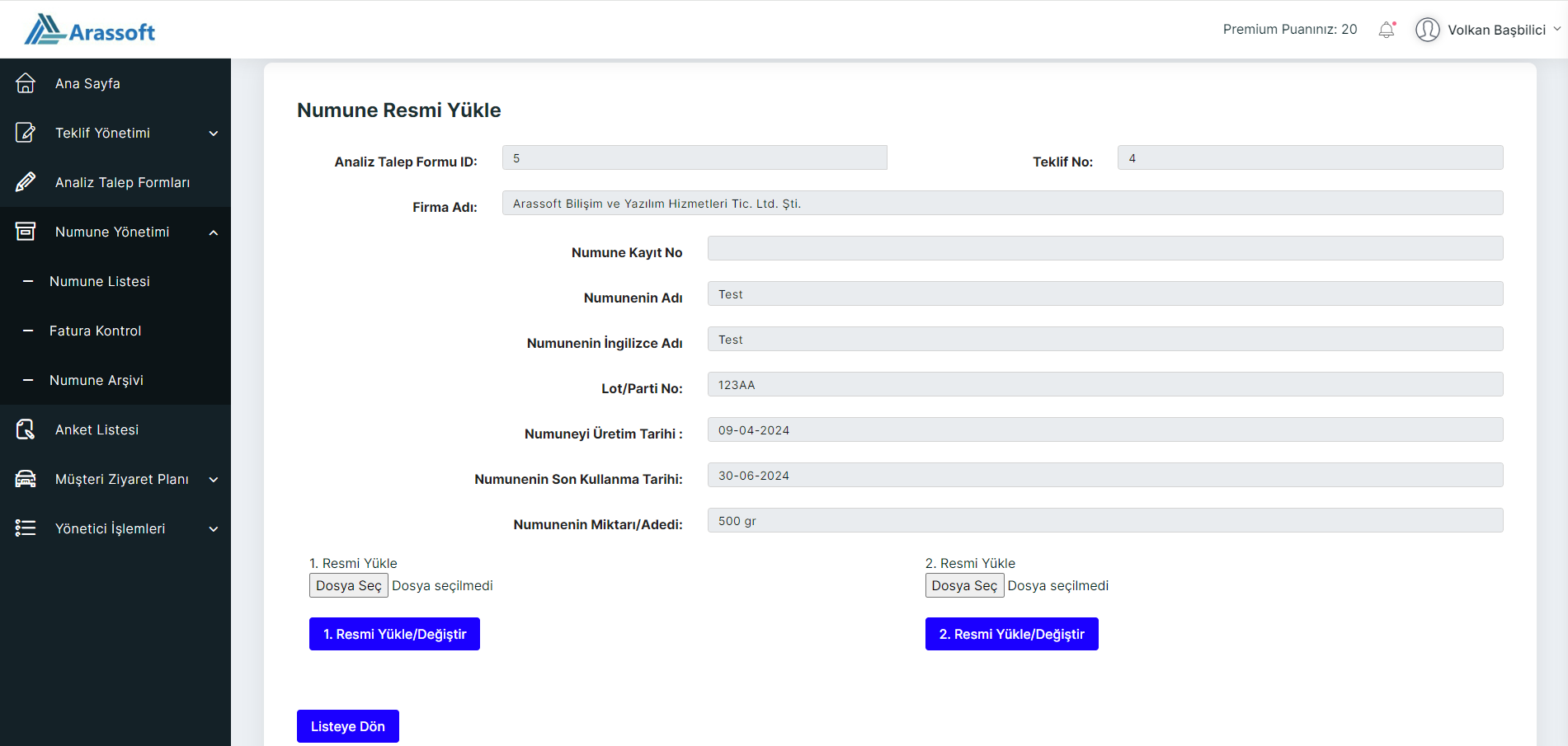
Task: Open the Volkan Başbilici user dropdown arrow
Action: coord(1557,29)
